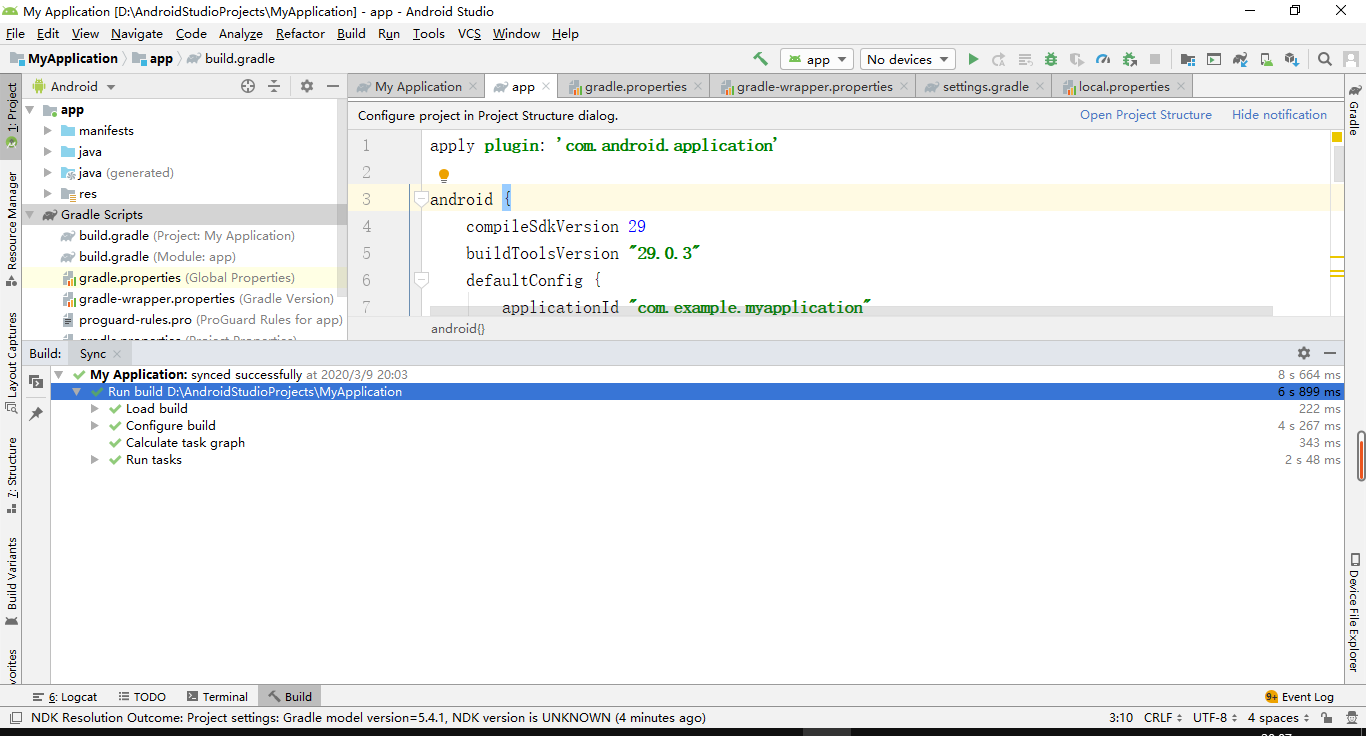Click Collapse All icon in Project panel

274,86
